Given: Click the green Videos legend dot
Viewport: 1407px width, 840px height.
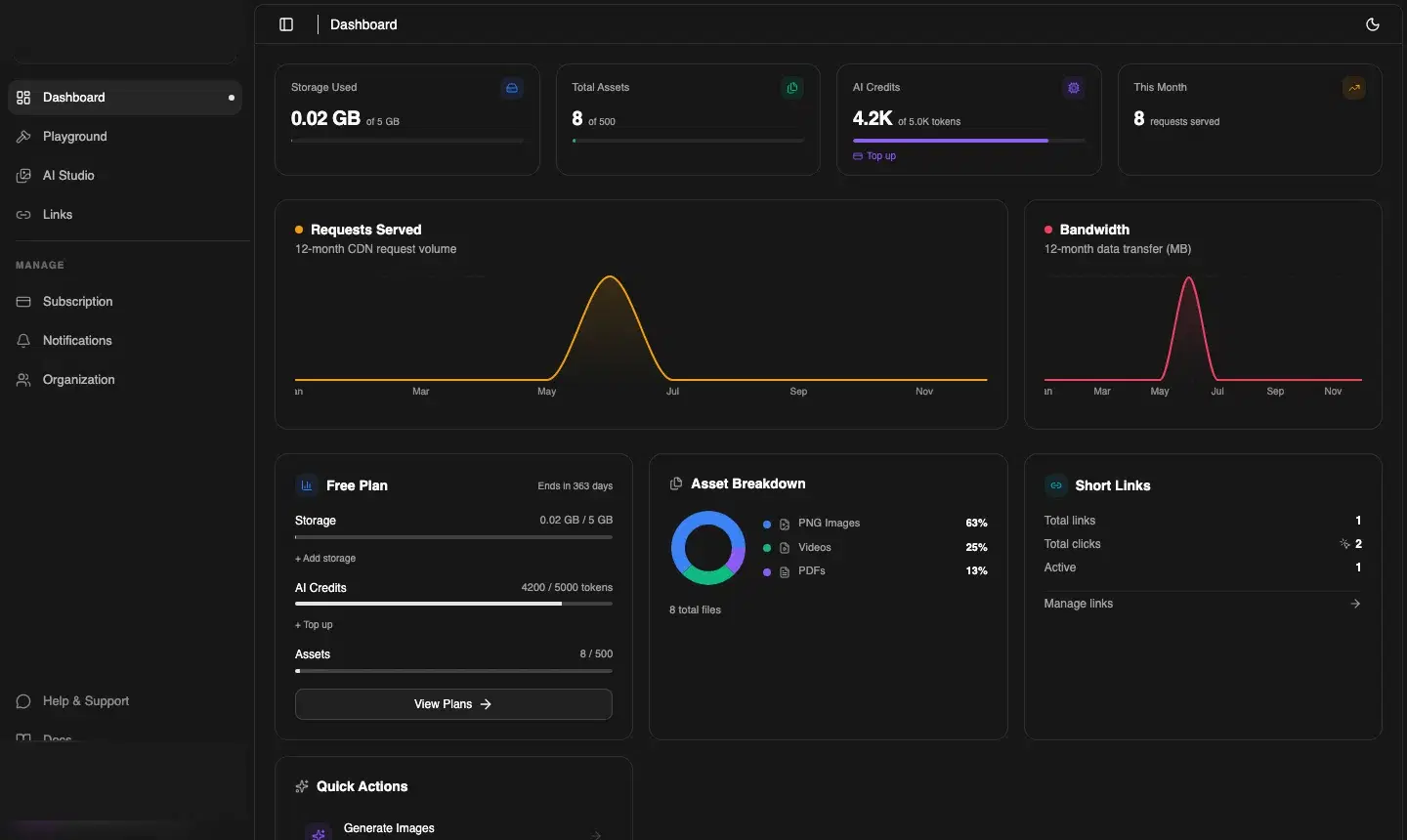Looking at the screenshot, I should point(767,548).
